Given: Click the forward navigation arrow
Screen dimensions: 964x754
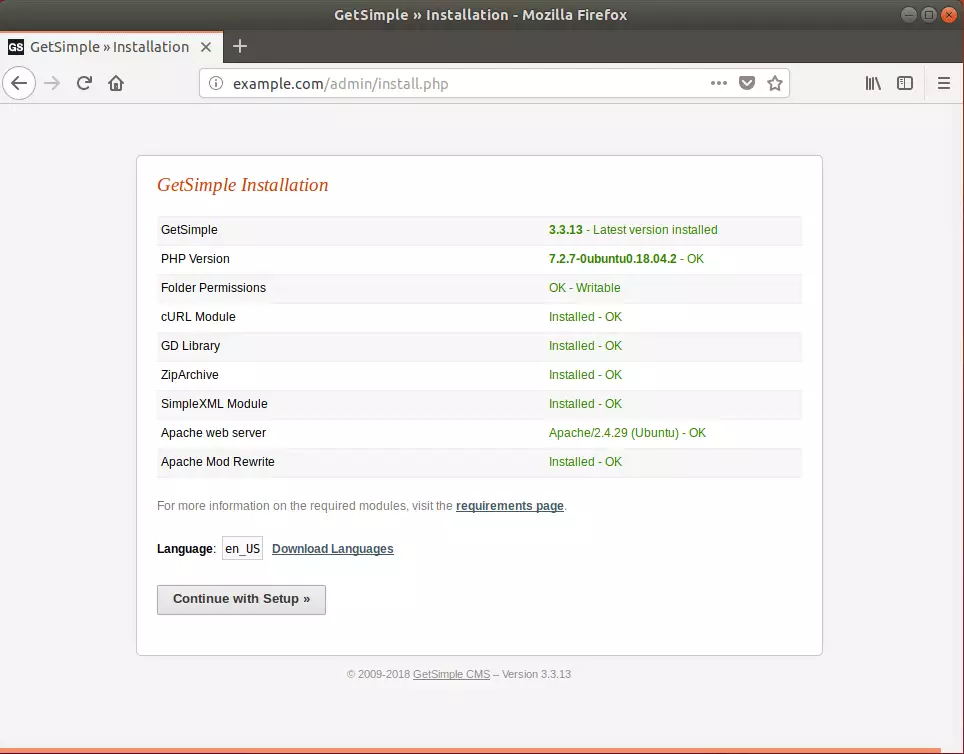Looking at the screenshot, I should point(52,83).
